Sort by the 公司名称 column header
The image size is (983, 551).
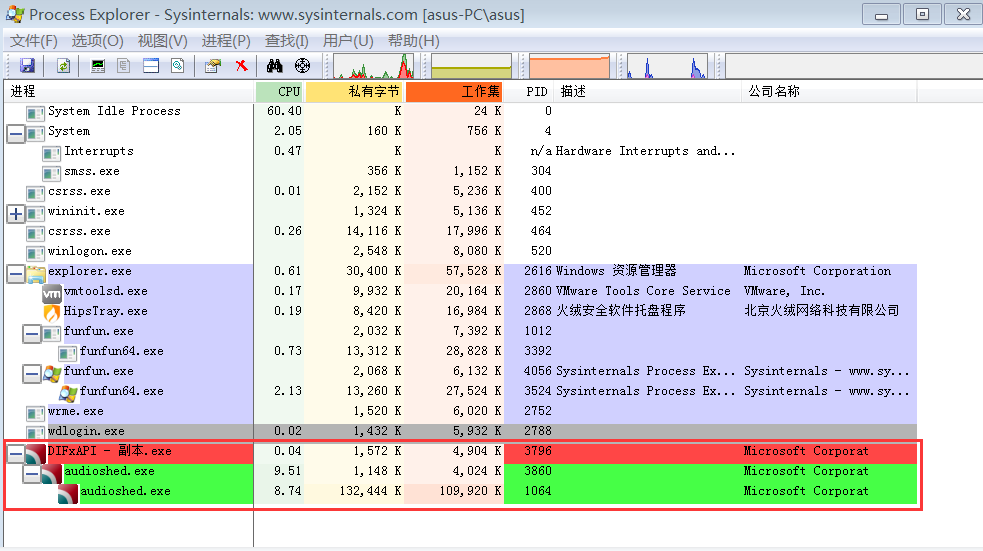pyautogui.click(x=829, y=92)
